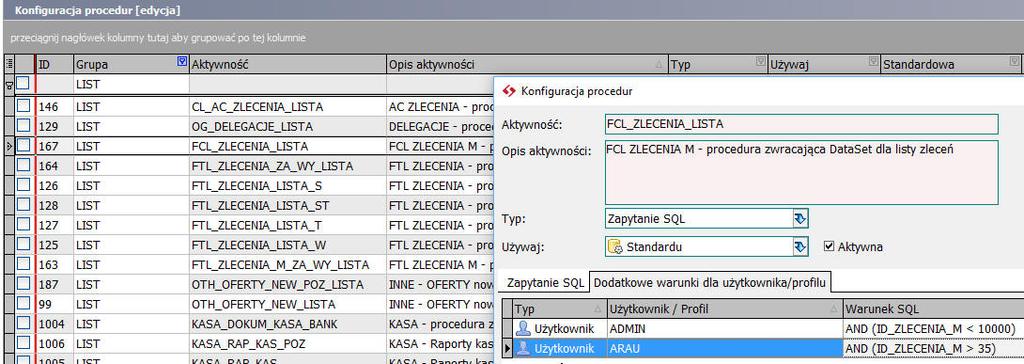The height and width of the screenshot is (364, 1024).
Task: Tick checkbox for row ID 126
Action: pos(24,186)
